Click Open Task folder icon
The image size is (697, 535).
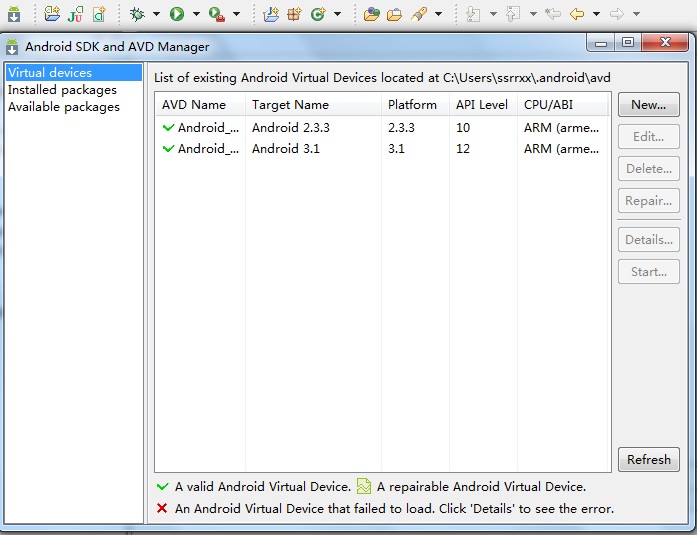click(394, 15)
